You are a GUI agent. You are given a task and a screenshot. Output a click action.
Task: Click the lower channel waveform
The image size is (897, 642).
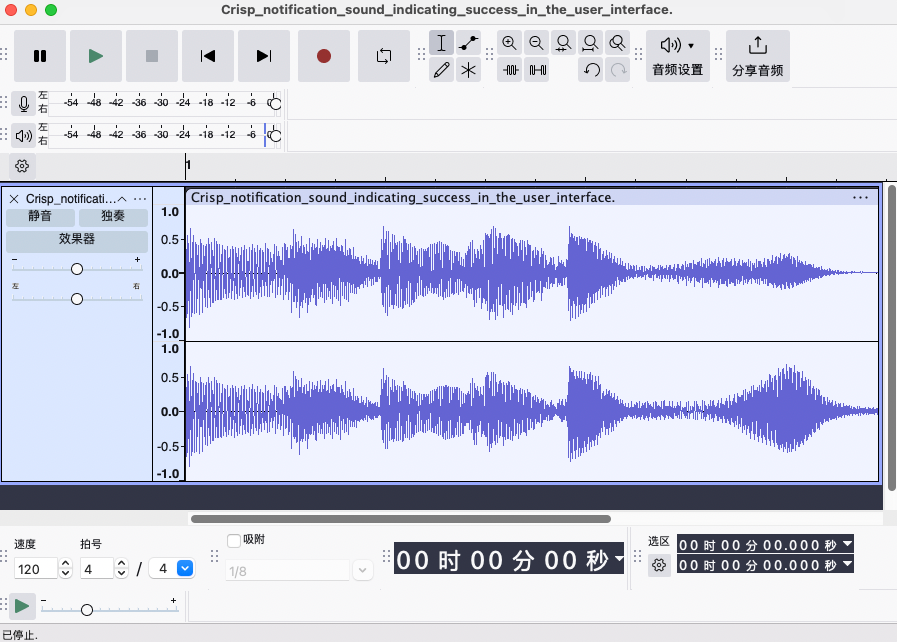(x=532, y=411)
